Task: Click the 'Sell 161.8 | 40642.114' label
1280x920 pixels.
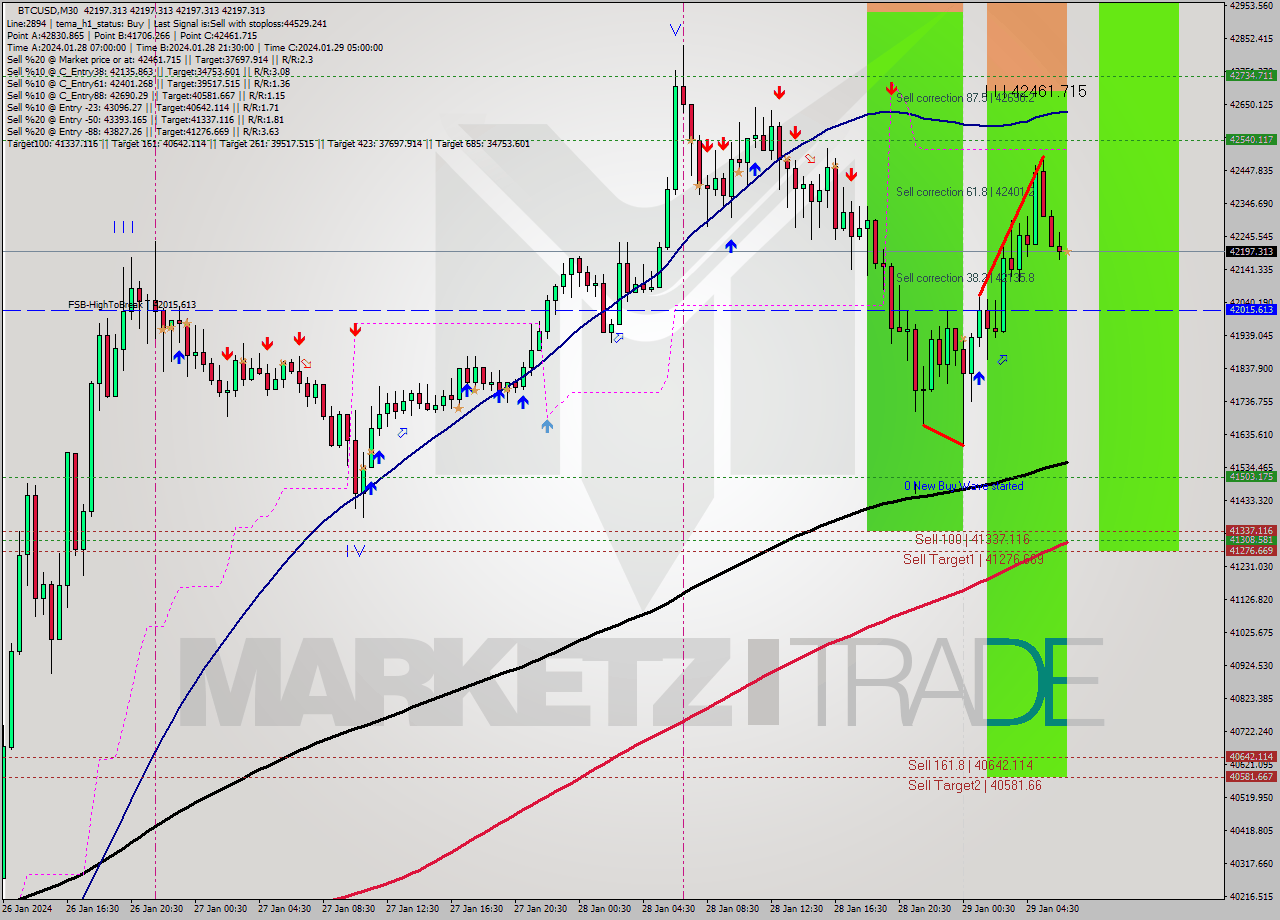Action: [970, 765]
